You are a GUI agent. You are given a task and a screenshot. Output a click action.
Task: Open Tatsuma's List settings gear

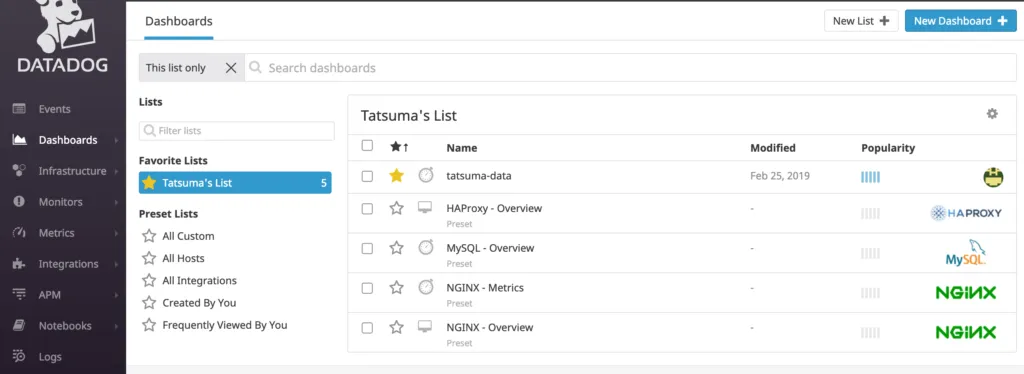(x=992, y=114)
